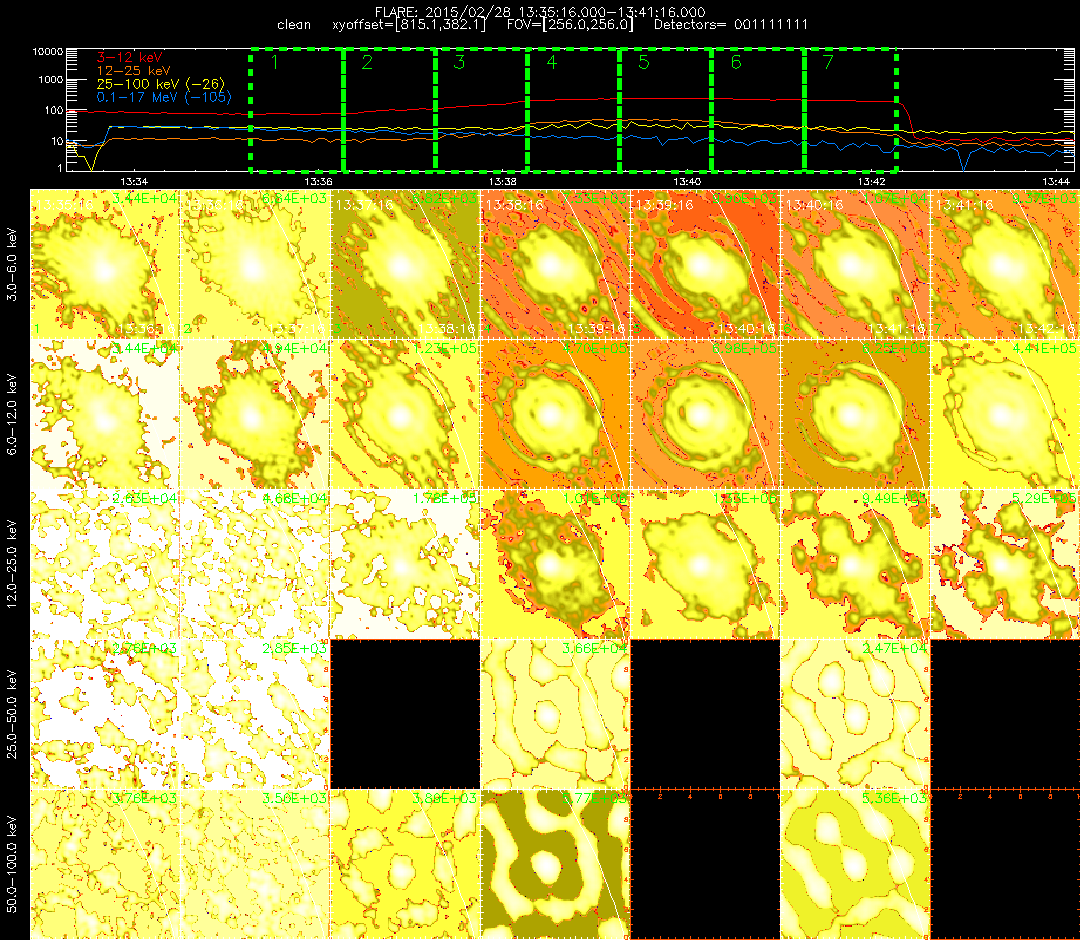Viewport: 1080px width, 940px height.
Task: Click the 13:40 time axis label
Action: click(x=687, y=182)
